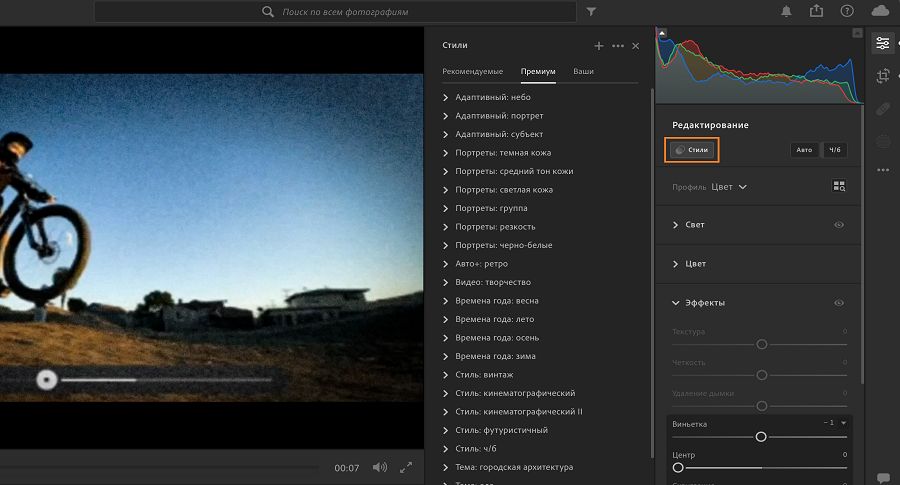Click the histogram graph

click(x=759, y=66)
